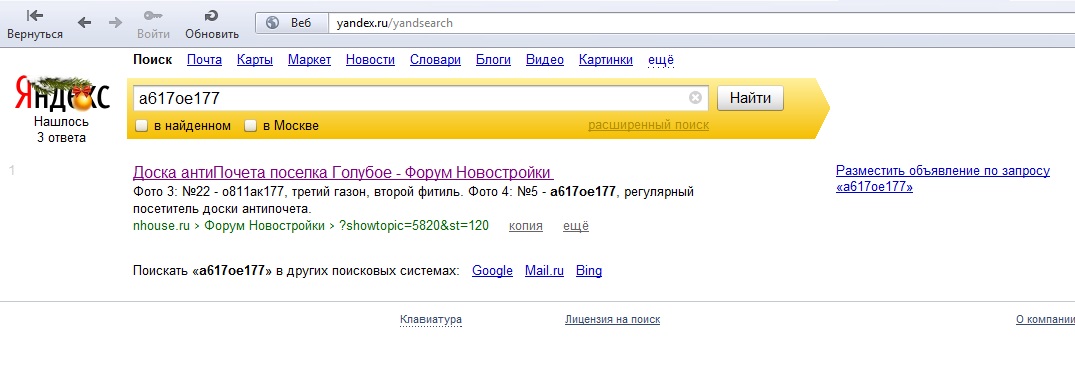Click the Войти key icon
The height and width of the screenshot is (378, 1075).
[153, 16]
